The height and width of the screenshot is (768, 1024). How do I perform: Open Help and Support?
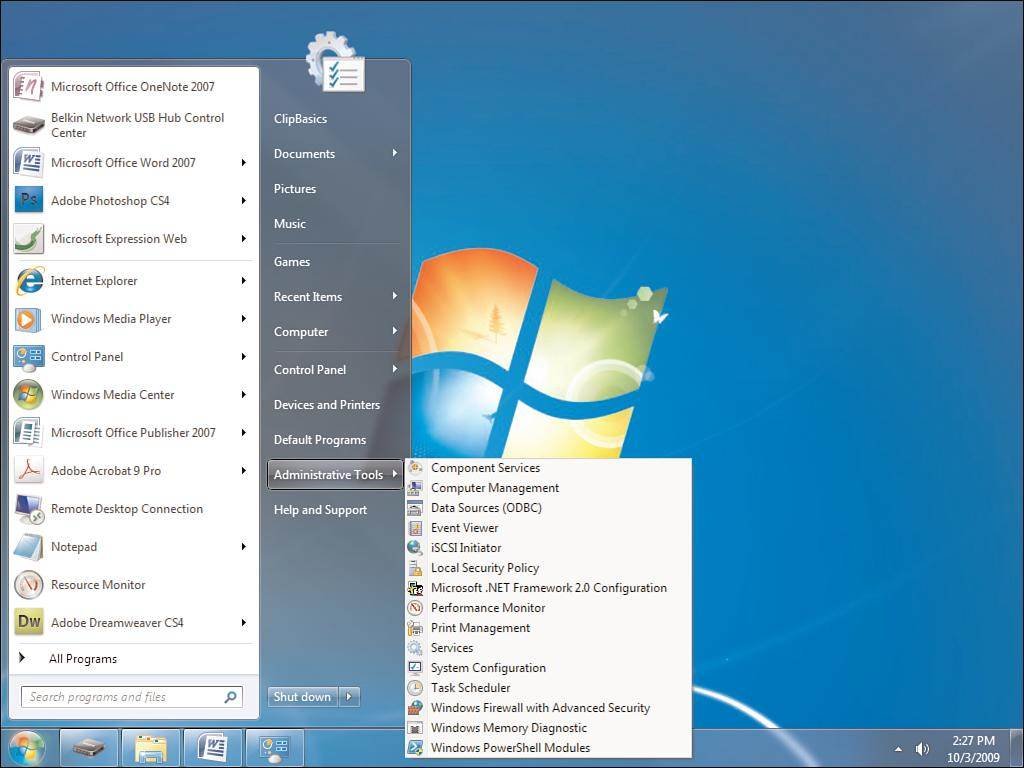click(320, 509)
